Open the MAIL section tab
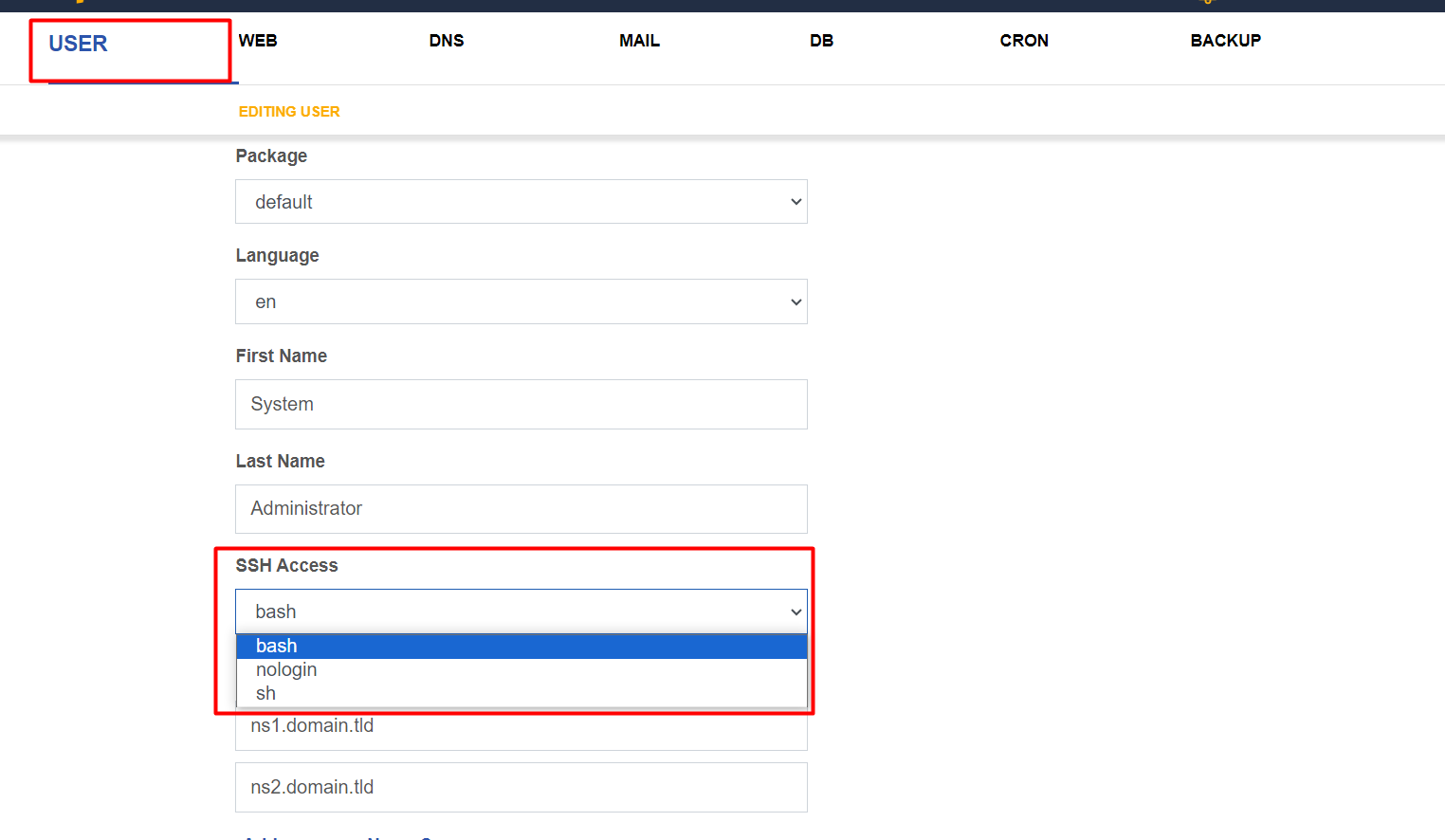Screen dimensions: 1445x840 pyautogui.click(x=639, y=41)
